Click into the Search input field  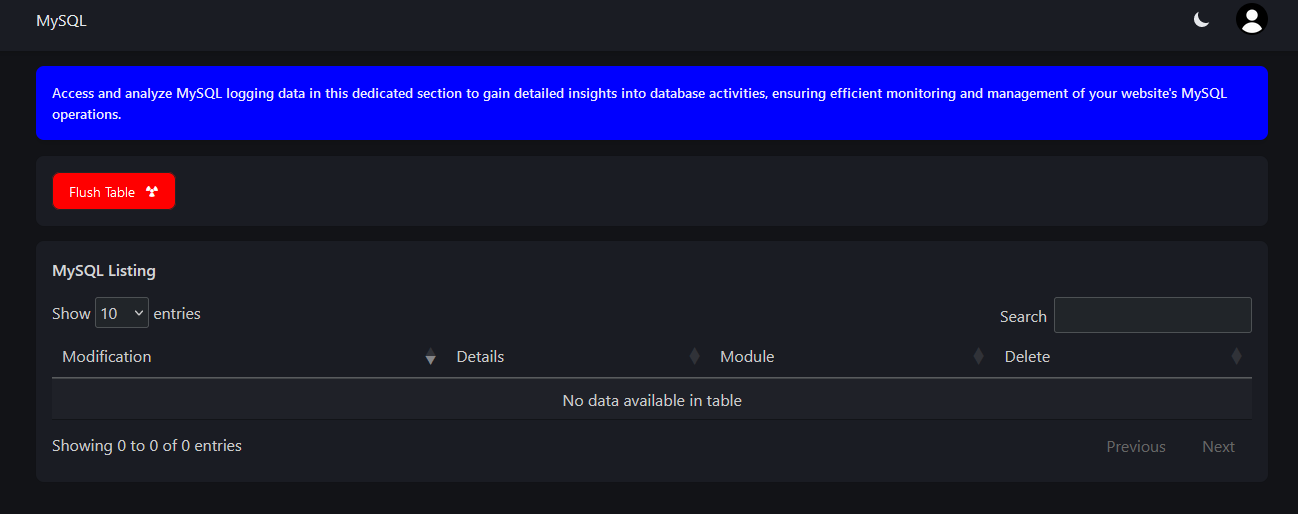click(1152, 315)
